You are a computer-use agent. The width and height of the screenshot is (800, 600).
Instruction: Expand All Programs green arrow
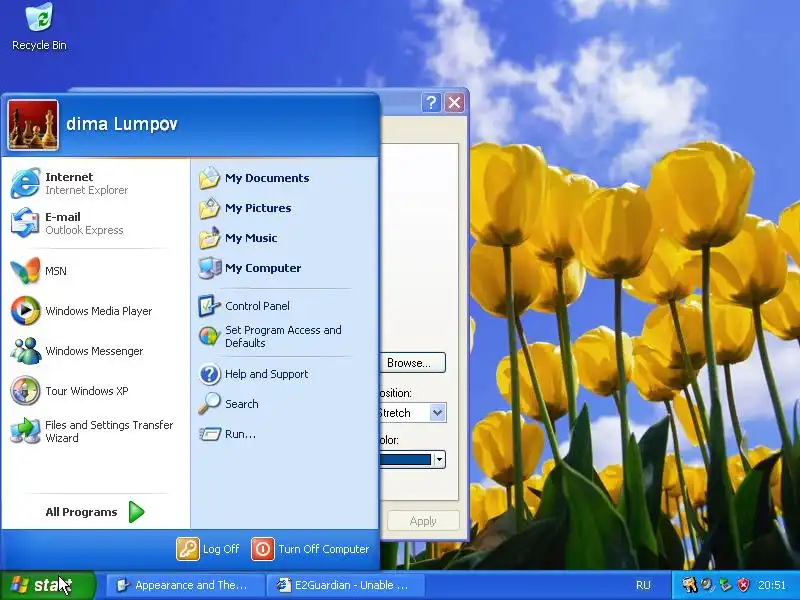coord(136,512)
